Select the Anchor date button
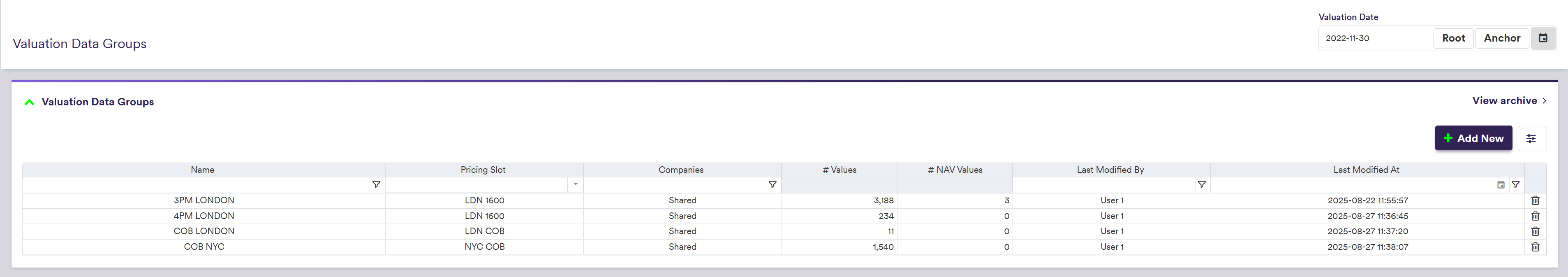 click(x=1502, y=38)
